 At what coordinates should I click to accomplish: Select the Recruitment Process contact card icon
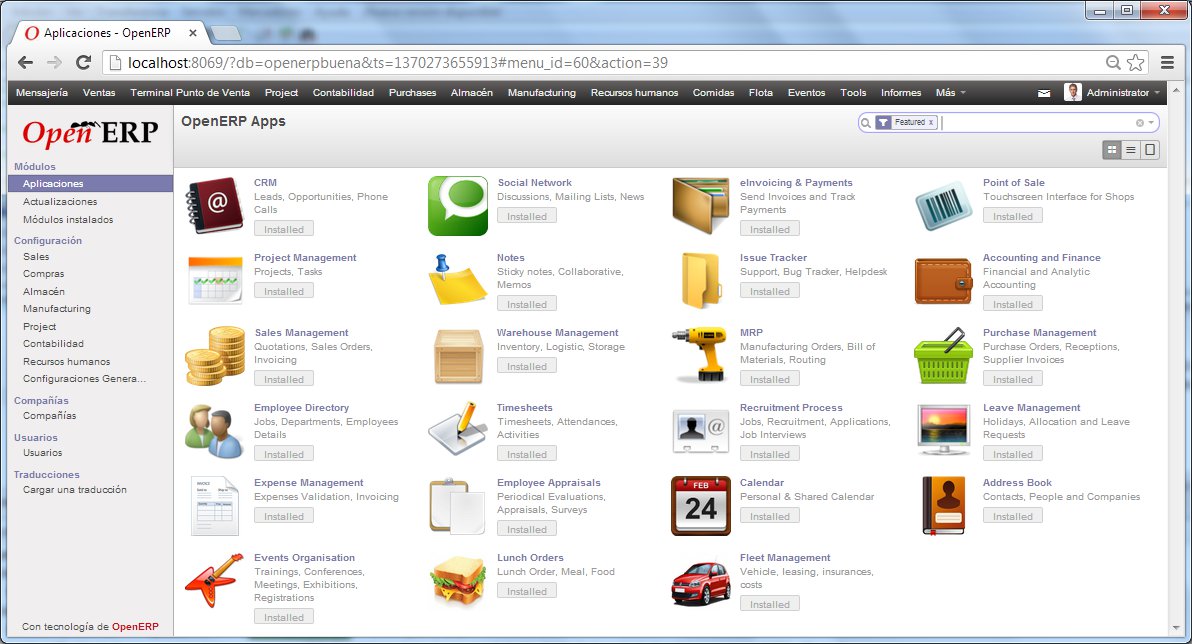click(701, 431)
